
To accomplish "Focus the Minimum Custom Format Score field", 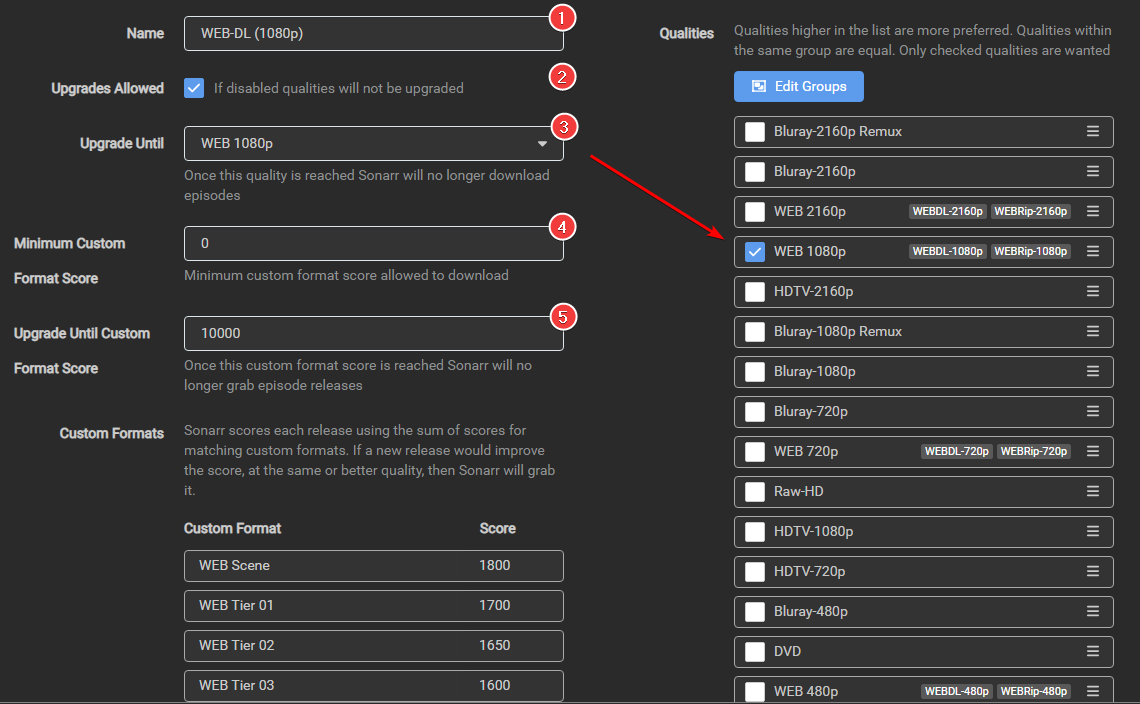I will coord(373,243).
